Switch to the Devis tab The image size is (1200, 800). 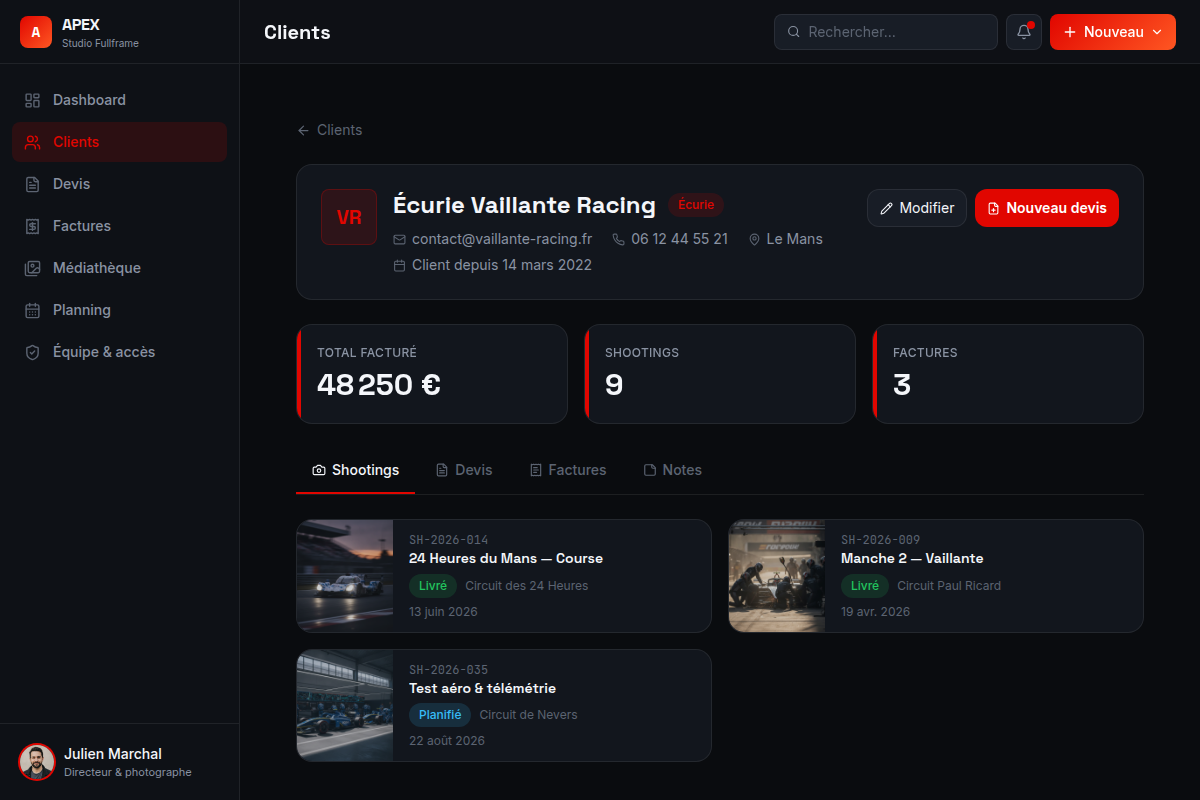pyautogui.click(x=464, y=470)
